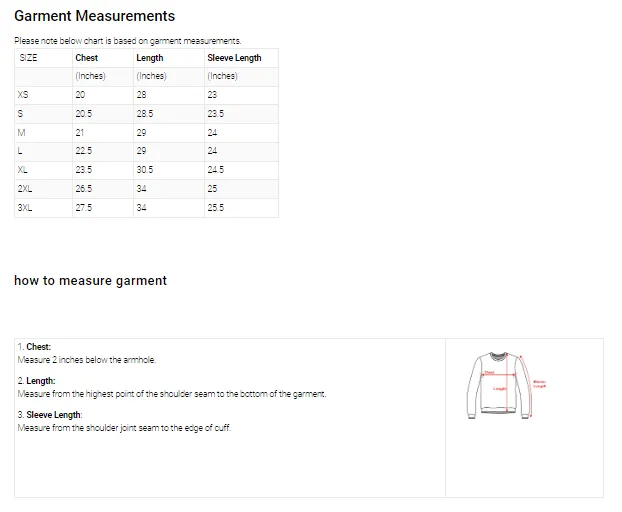The height and width of the screenshot is (512, 622).
Task: Click the Sleeve Length column header
Action: pos(234,58)
